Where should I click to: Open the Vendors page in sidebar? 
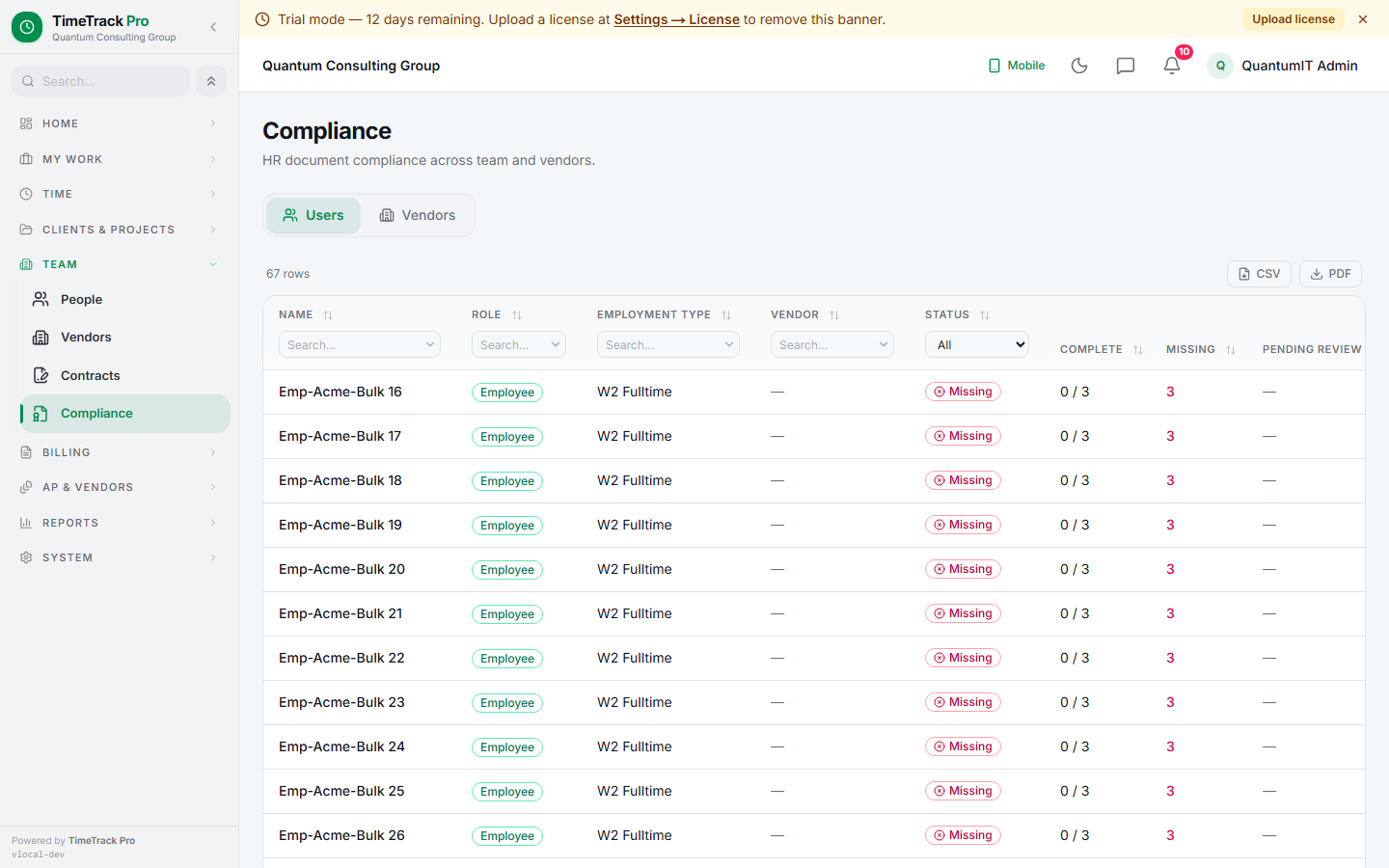coord(125,337)
